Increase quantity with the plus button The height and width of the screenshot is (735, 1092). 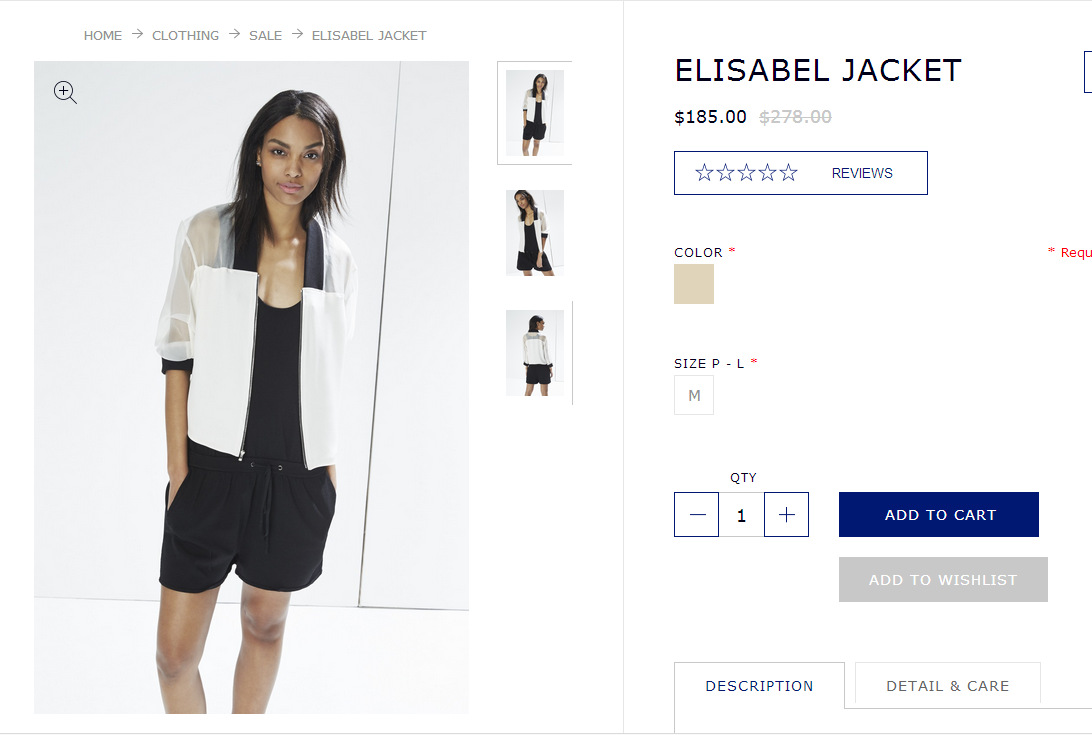coord(786,515)
